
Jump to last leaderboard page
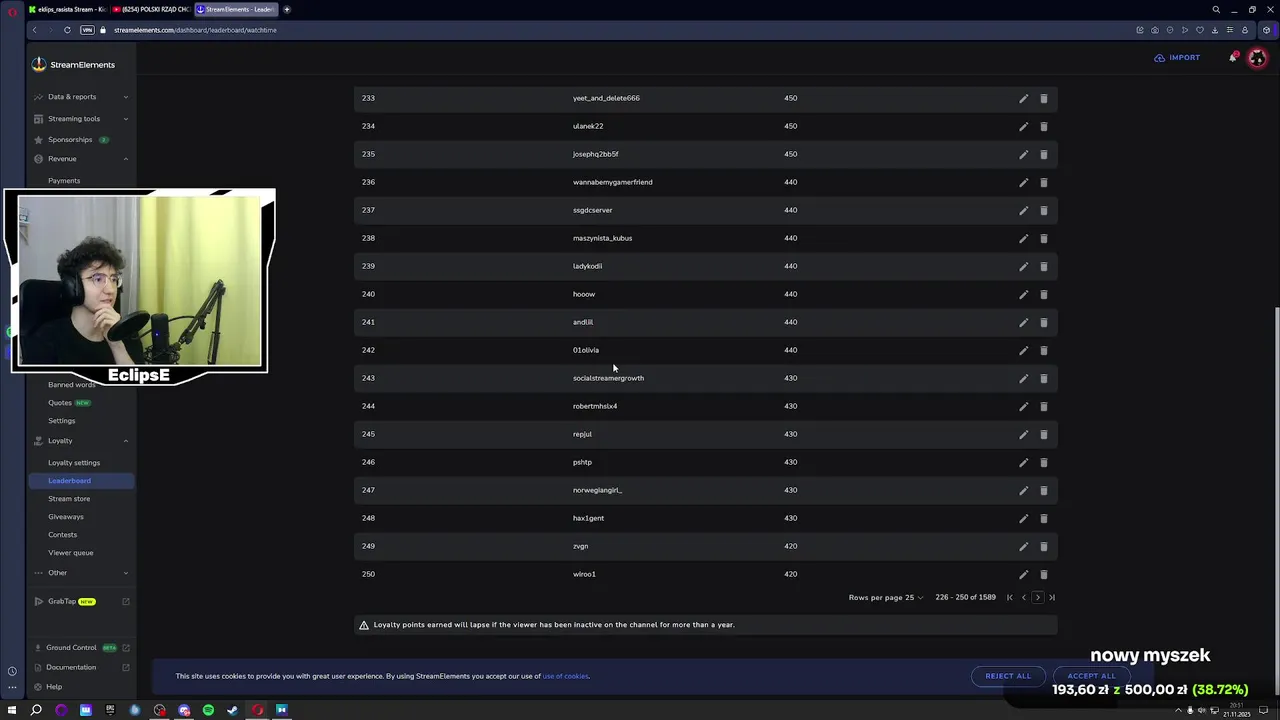coord(1051,597)
